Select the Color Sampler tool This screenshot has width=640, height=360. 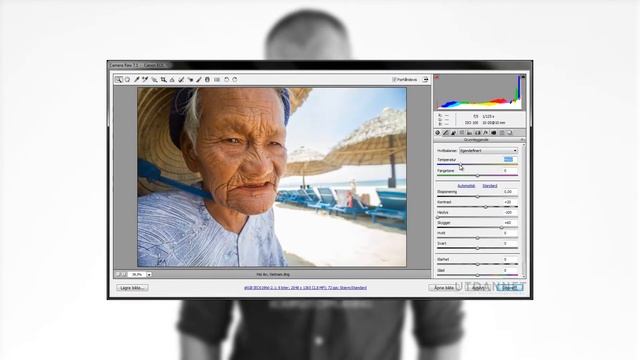click(145, 80)
